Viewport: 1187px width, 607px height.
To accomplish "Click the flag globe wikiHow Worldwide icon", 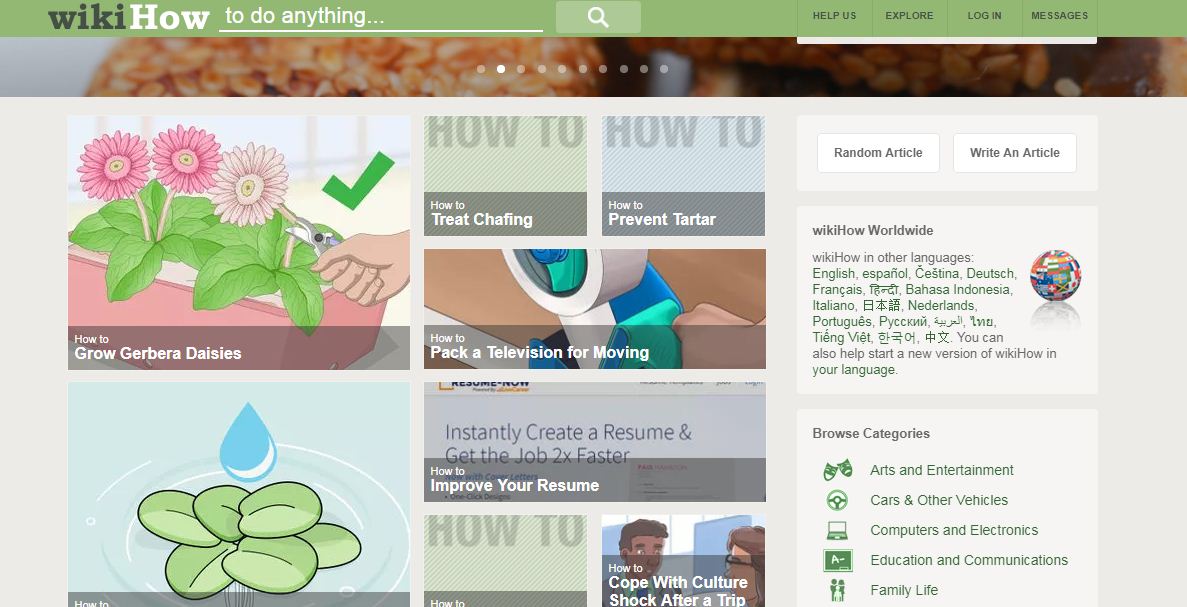I will point(1055,276).
